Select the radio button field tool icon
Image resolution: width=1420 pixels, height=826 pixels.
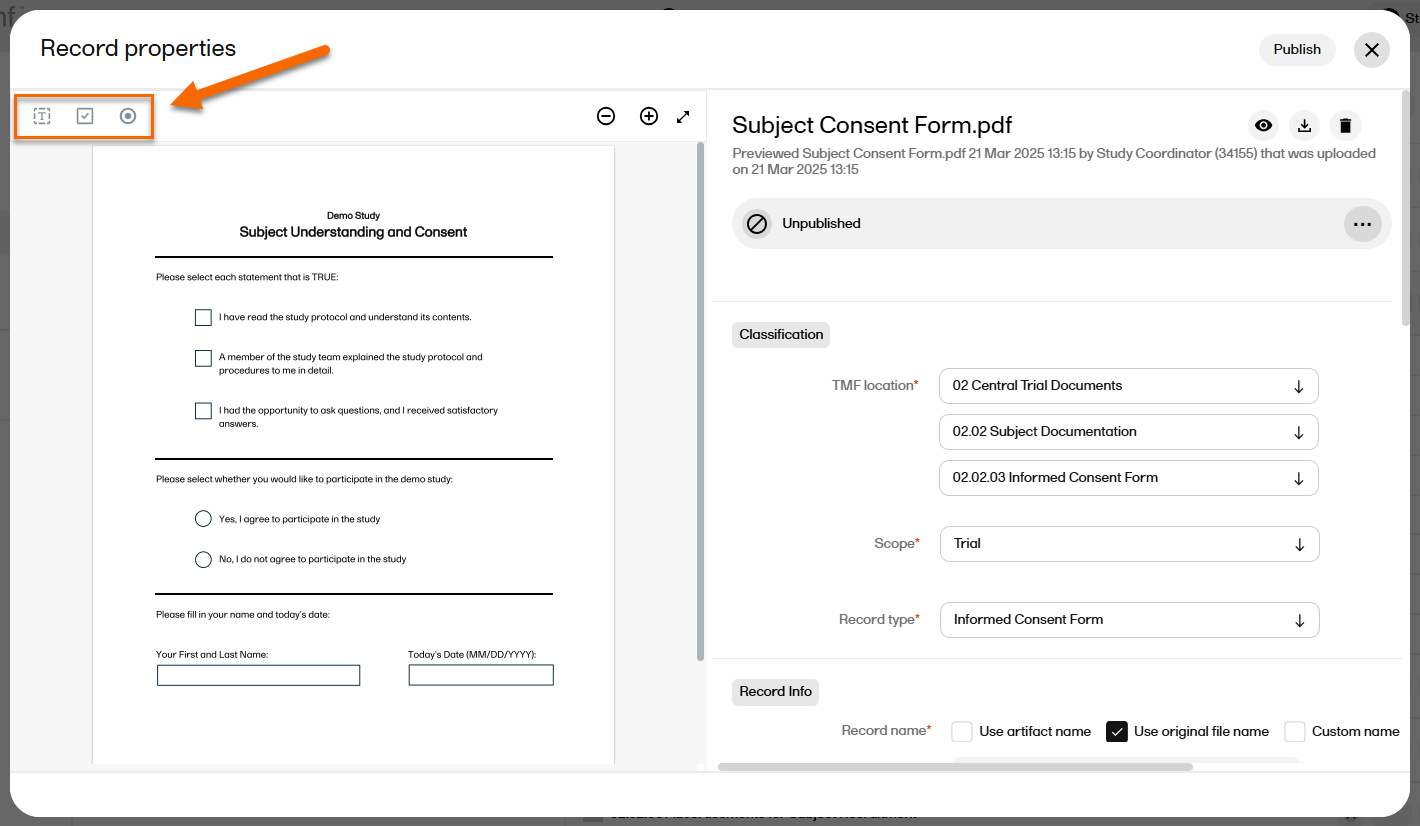coord(128,116)
